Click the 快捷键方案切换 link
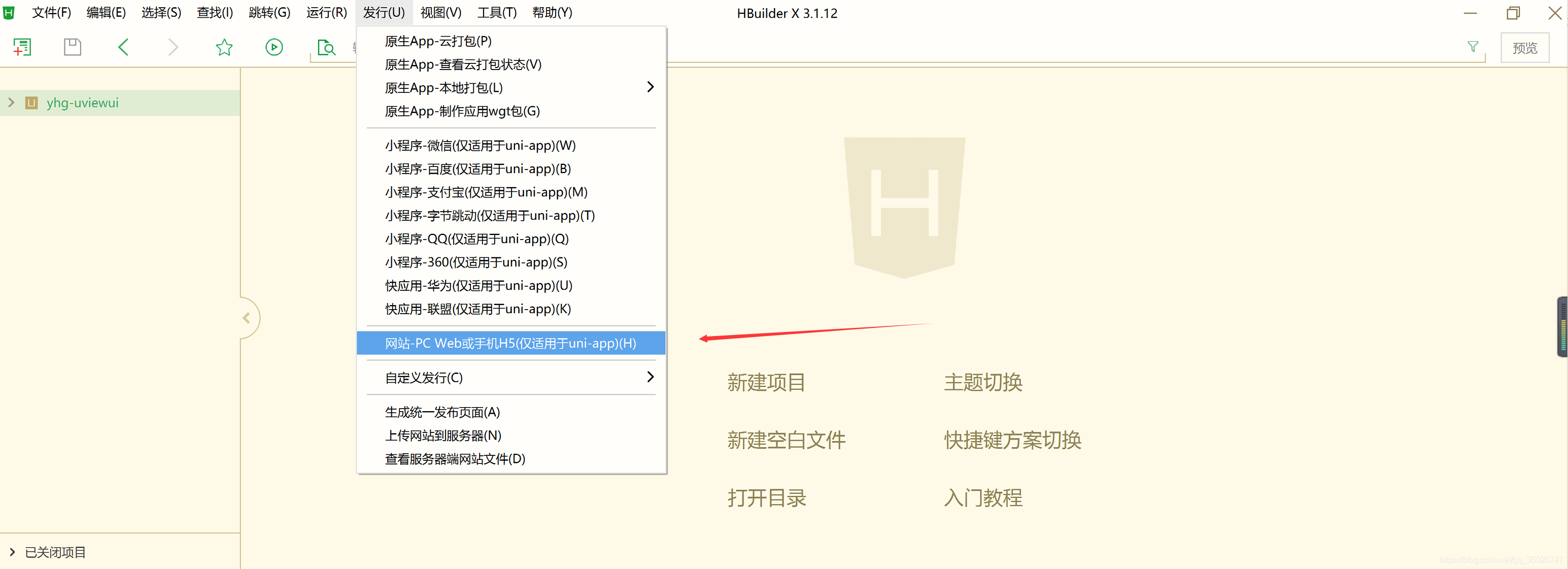Viewport: 1568px width, 569px height. pyautogui.click(x=1012, y=440)
